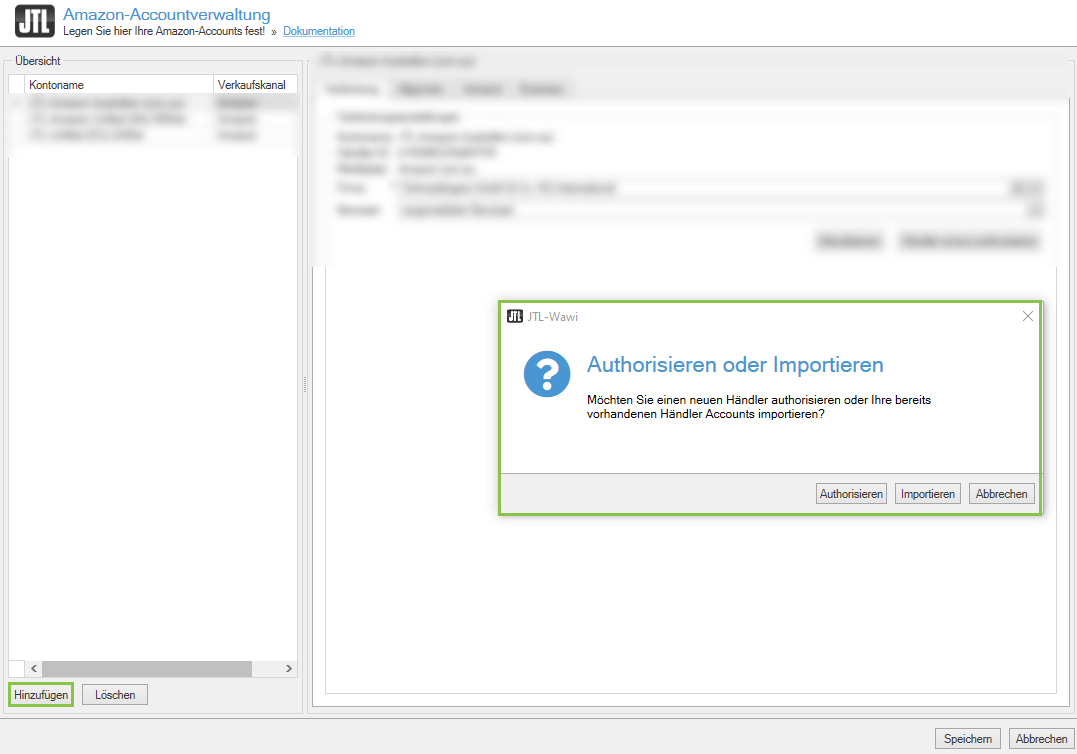1077x754 pixels.
Task: Click Hinzufügen to add an account
Action: pyautogui.click(x=41, y=694)
